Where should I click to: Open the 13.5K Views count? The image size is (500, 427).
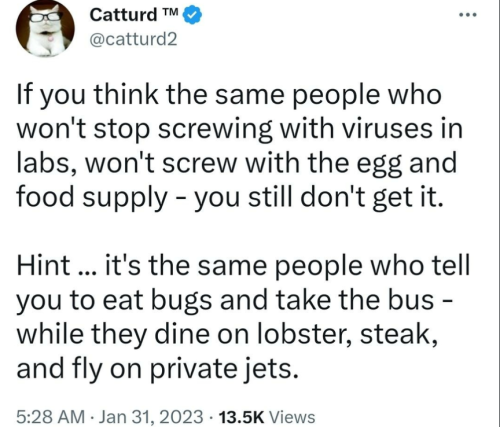[x=266, y=417]
